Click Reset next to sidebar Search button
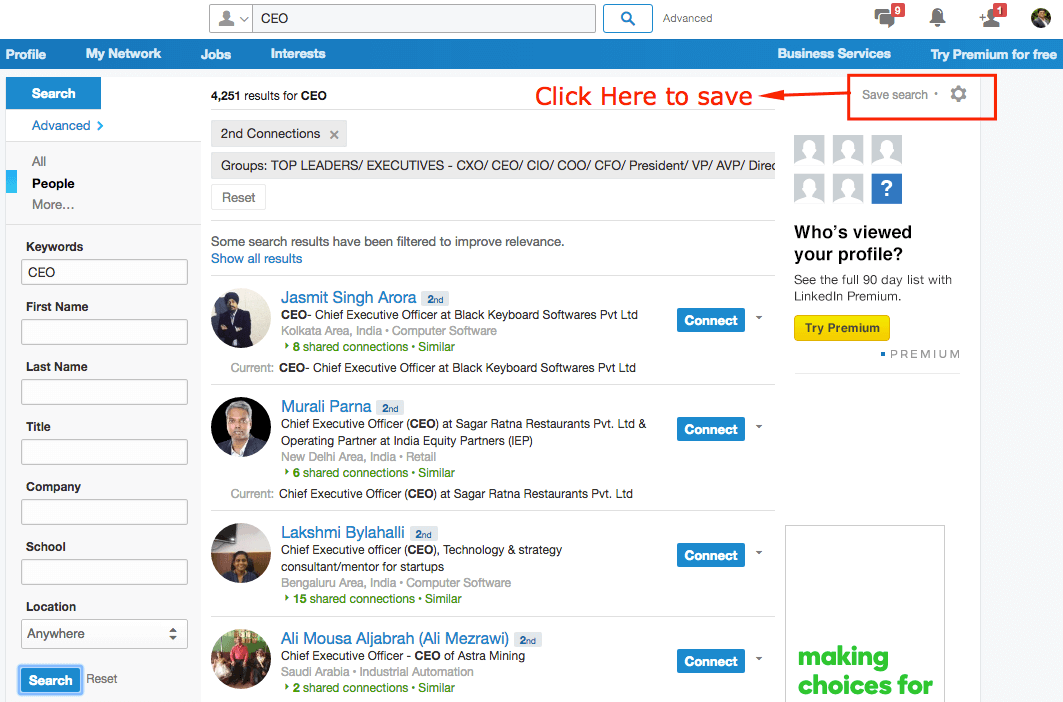Screen dimensions: 1063x702 click(x=102, y=679)
